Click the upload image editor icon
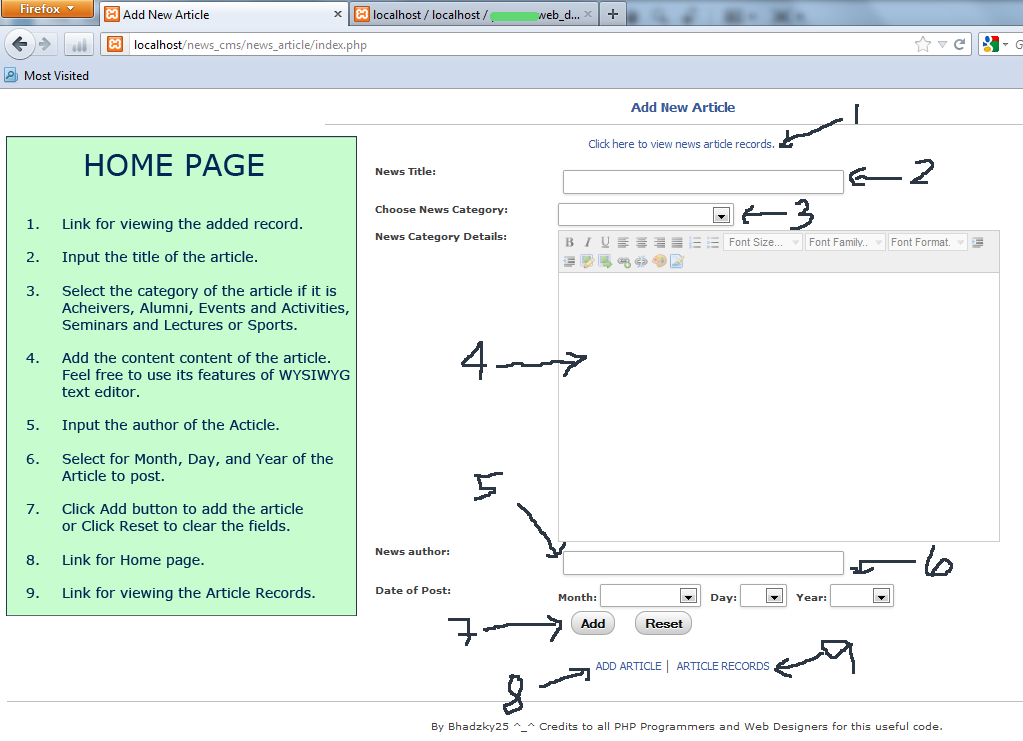Image resolution: width=1023 pixels, height=741 pixels. click(x=605, y=262)
